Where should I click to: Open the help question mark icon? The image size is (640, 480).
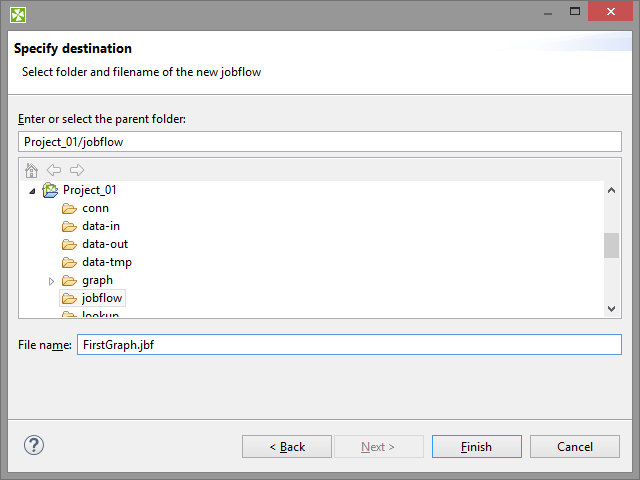(34, 446)
